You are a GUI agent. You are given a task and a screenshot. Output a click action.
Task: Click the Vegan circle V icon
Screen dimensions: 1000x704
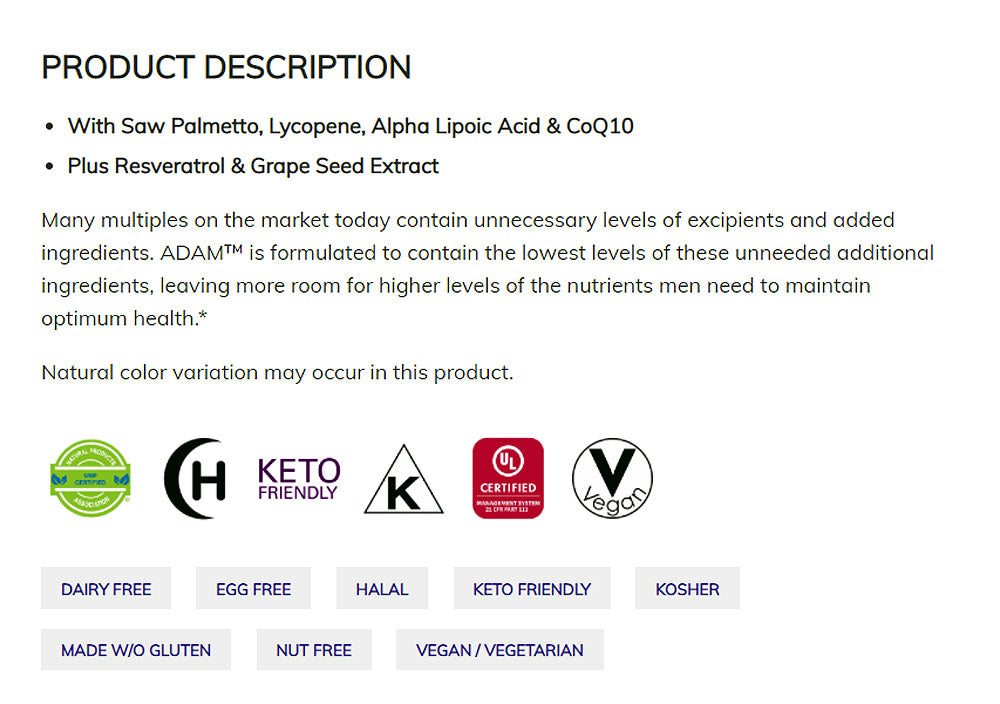point(612,479)
